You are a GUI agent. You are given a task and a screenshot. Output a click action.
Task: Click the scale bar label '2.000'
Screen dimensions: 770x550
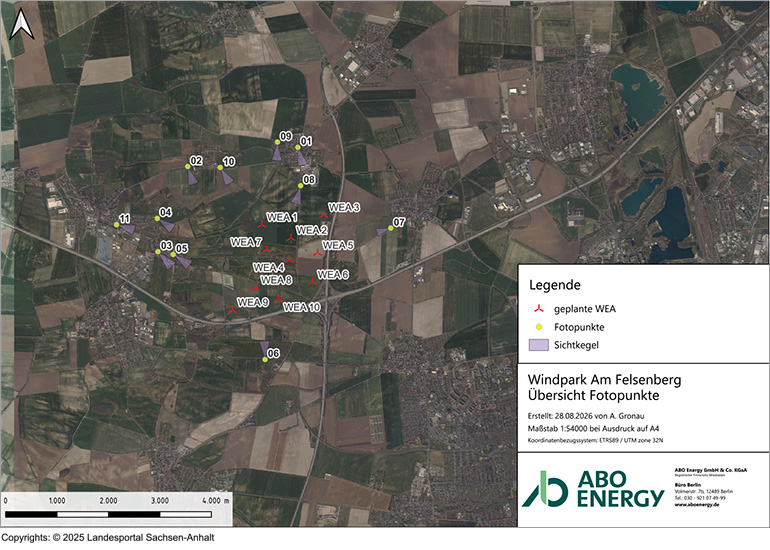[109, 500]
